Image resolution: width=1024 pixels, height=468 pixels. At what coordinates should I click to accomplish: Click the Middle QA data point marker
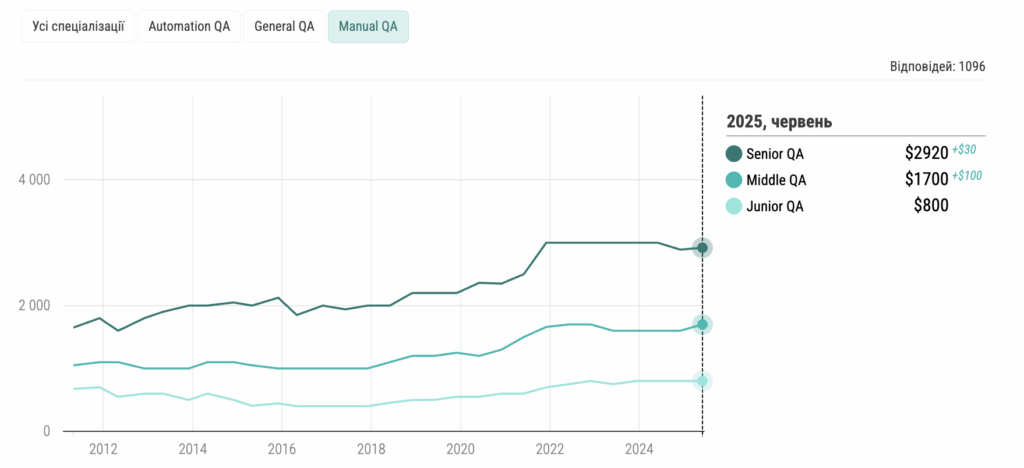(703, 324)
